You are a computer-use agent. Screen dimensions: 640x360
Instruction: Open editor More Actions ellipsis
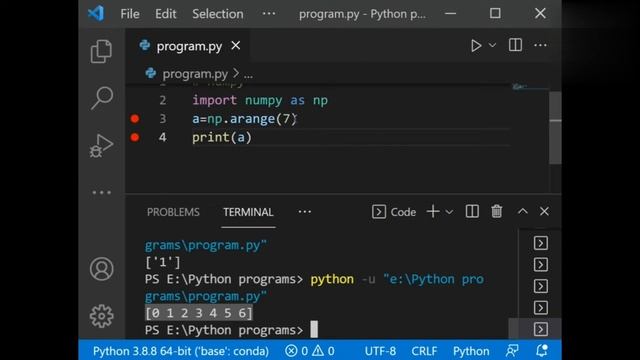[x=540, y=45]
